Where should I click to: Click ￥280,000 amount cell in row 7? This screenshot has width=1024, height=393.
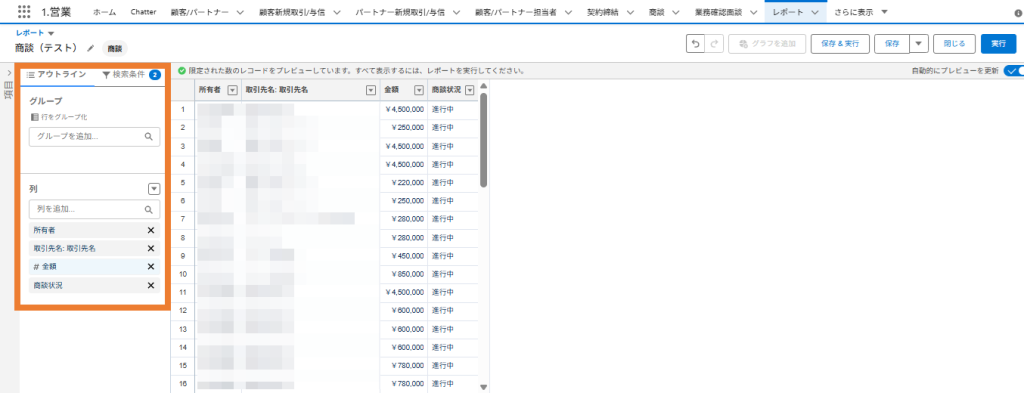(x=404, y=219)
